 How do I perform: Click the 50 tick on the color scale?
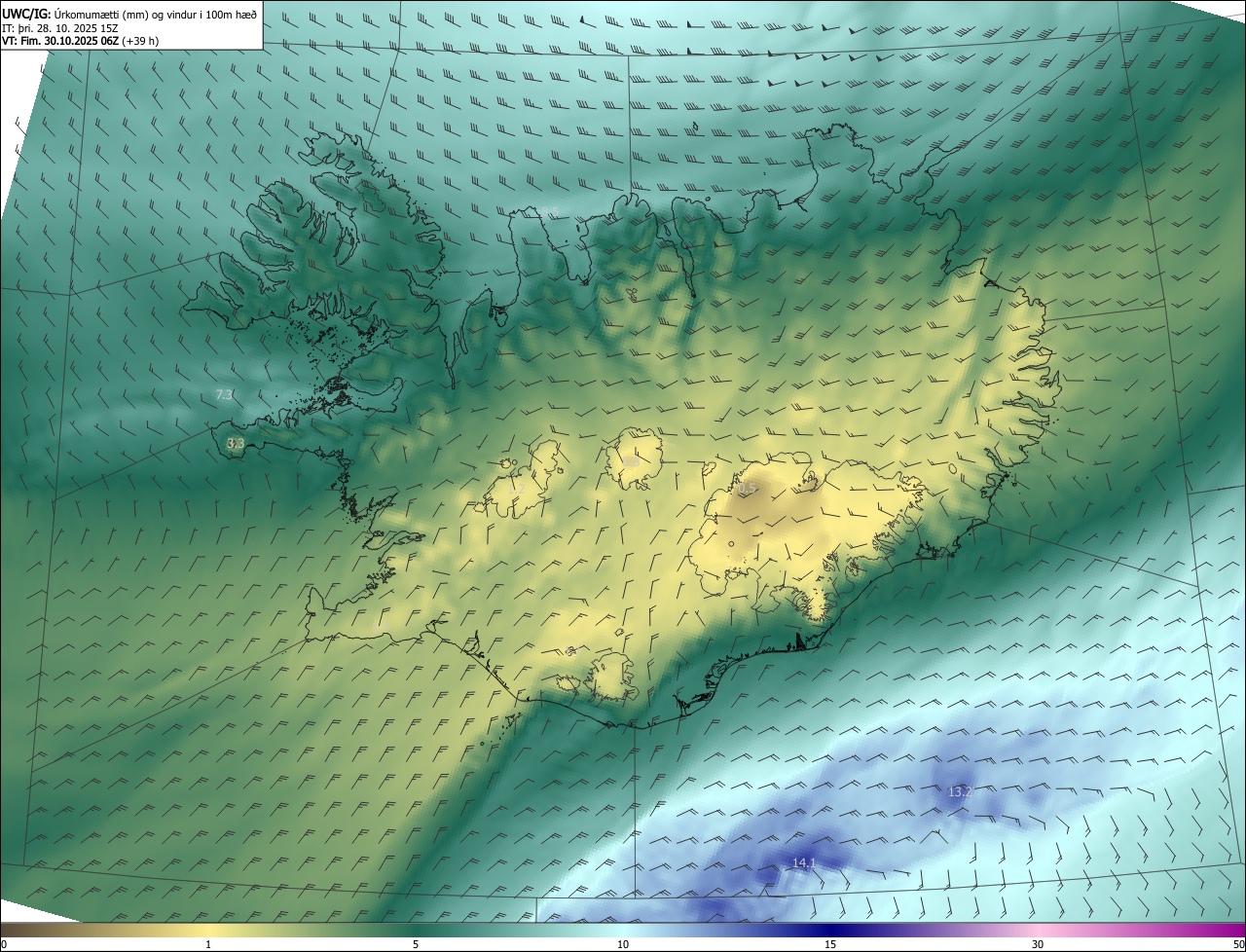[x=1238, y=944]
